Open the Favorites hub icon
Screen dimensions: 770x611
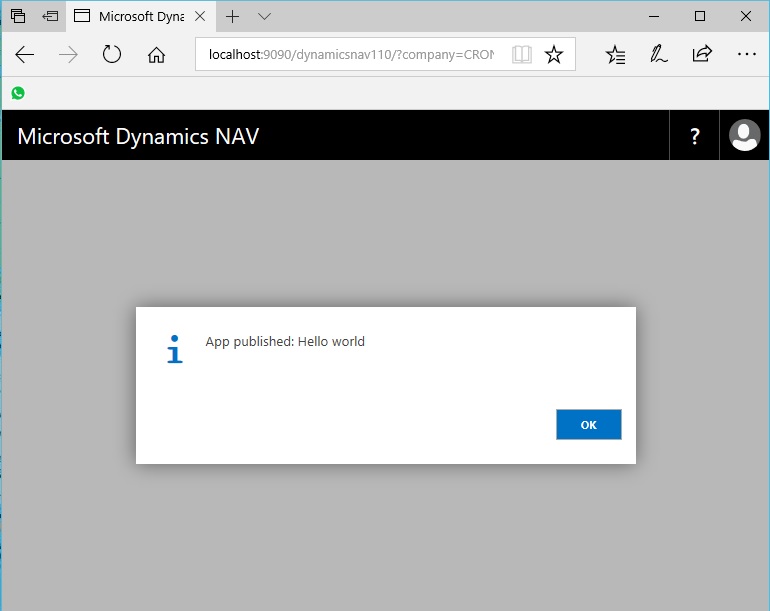pos(616,55)
